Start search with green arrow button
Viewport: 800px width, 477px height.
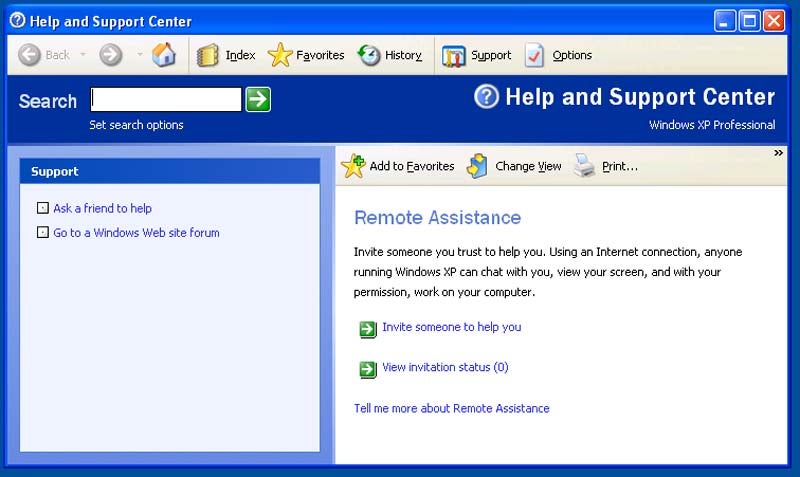(258, 99)
